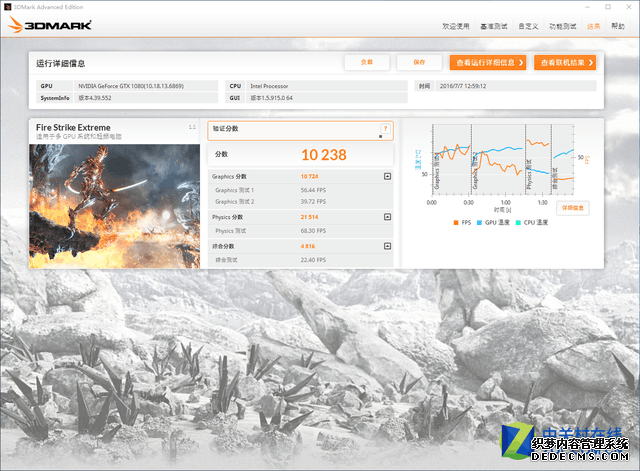The height and width of the screenshot is (471, 640).
Task: Click the Fire Strike Extreme title
Action: (73, 127)
